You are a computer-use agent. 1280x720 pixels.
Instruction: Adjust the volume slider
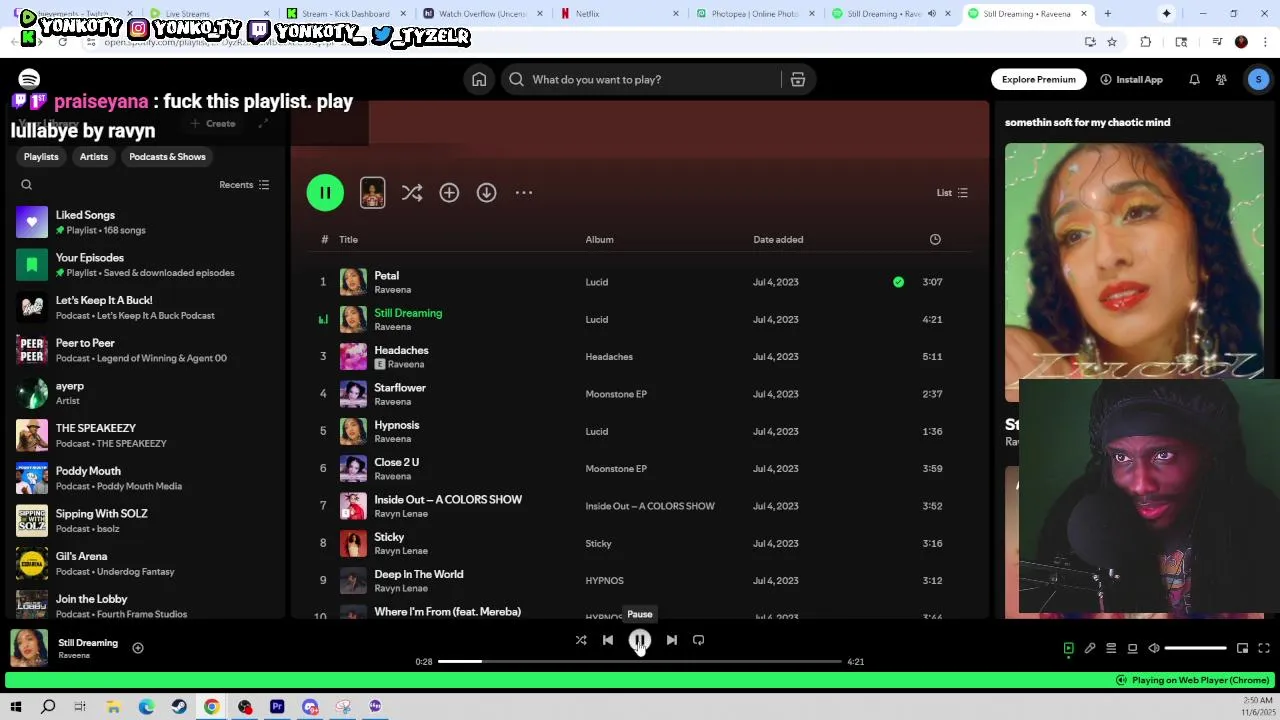tap(1196, 648)
